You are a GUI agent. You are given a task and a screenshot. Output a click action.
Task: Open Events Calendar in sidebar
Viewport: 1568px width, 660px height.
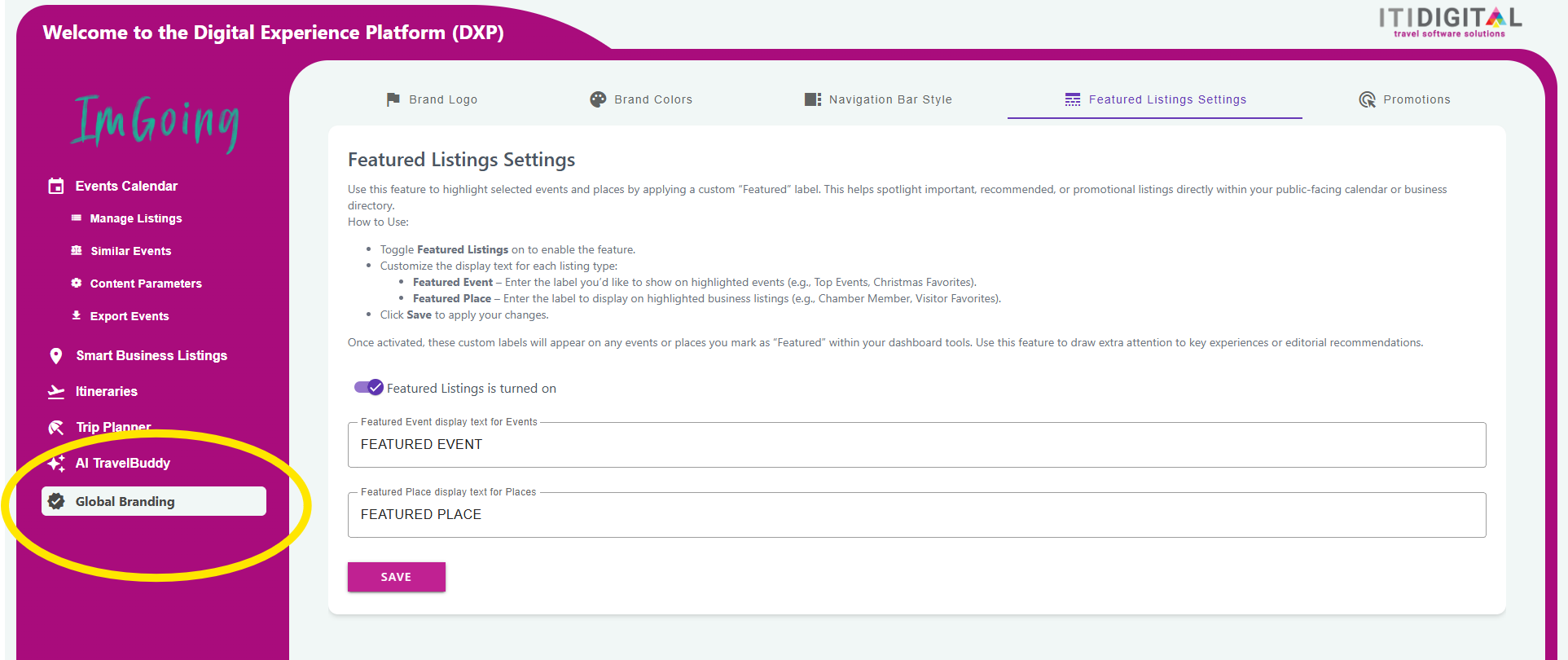tap(126, 186)
